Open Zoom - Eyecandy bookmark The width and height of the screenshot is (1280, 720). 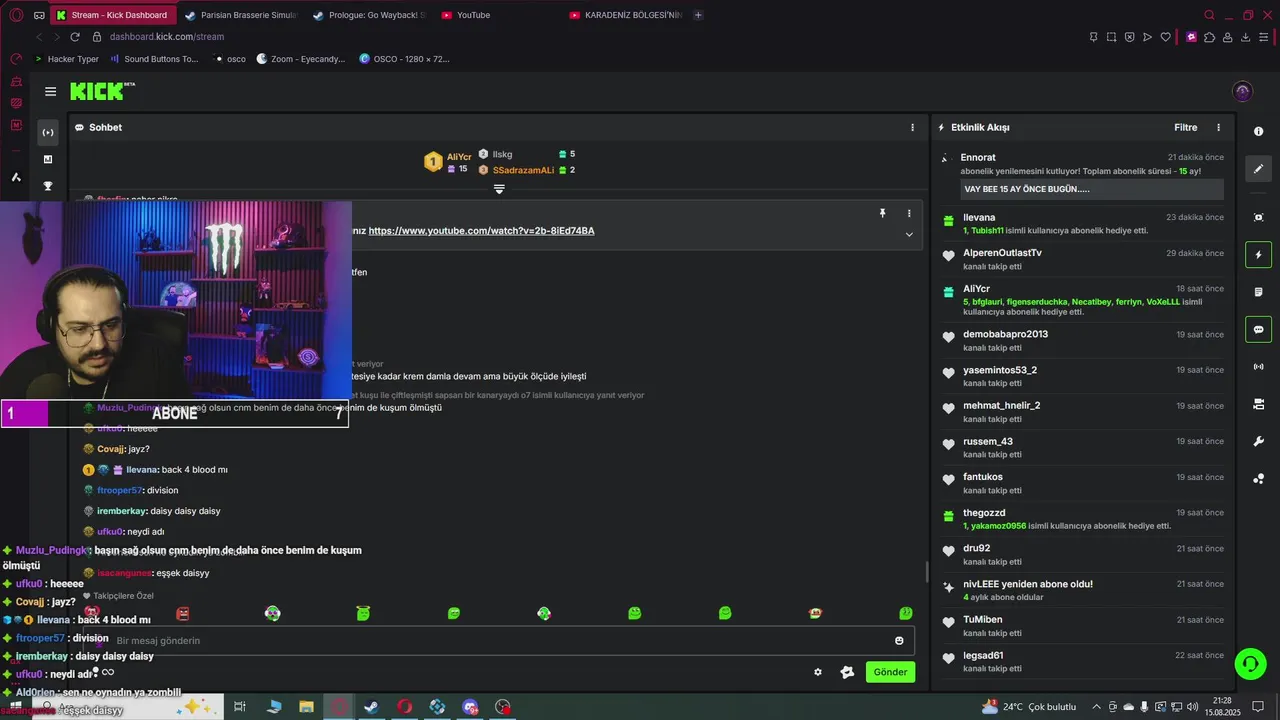[x=300, y=59]
